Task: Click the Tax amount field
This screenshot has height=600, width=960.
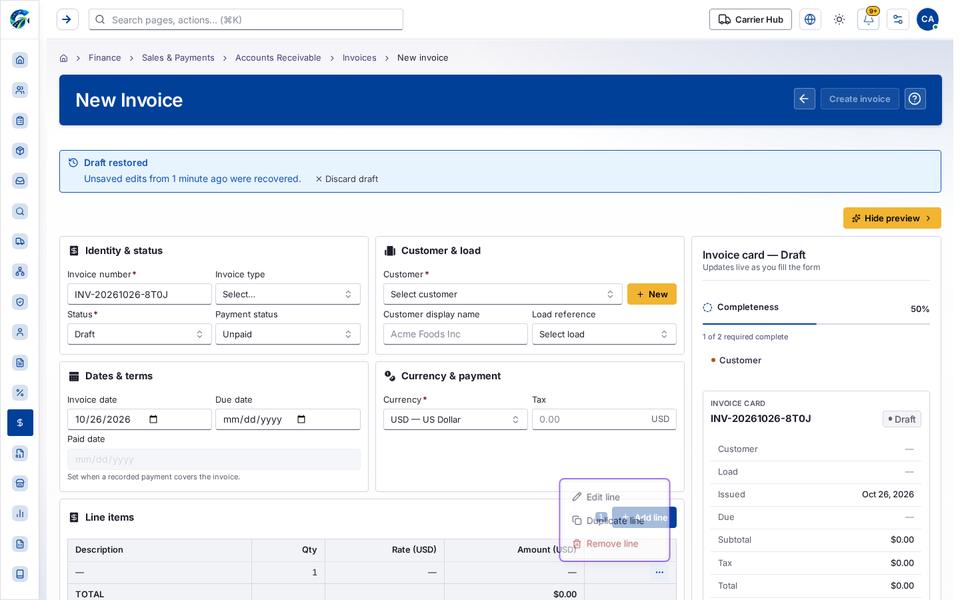Action: coord(604,419)
